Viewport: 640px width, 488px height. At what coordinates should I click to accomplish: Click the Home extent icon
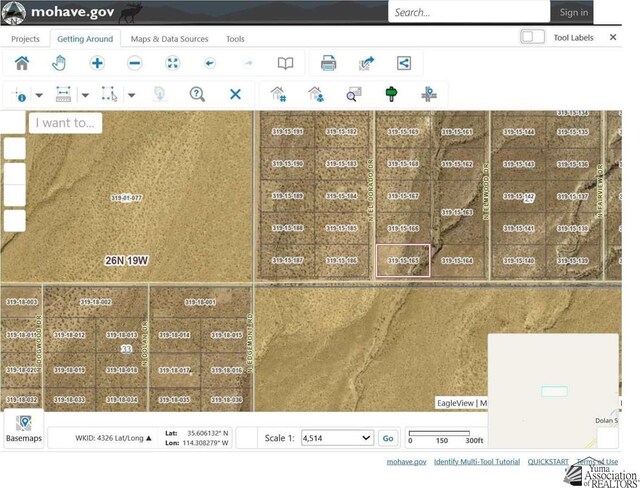22,63
